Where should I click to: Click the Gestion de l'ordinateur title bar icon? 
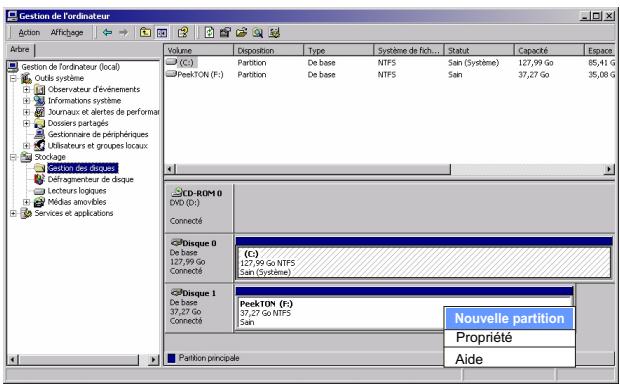(x=12, y=16)
